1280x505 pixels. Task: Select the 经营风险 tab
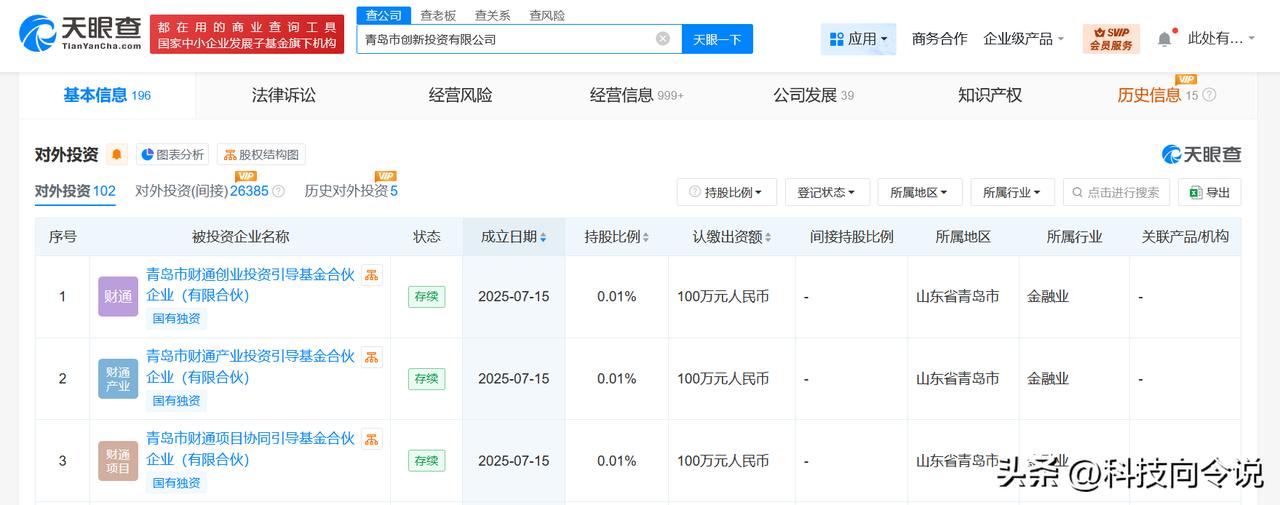click(x=461, y=95)
